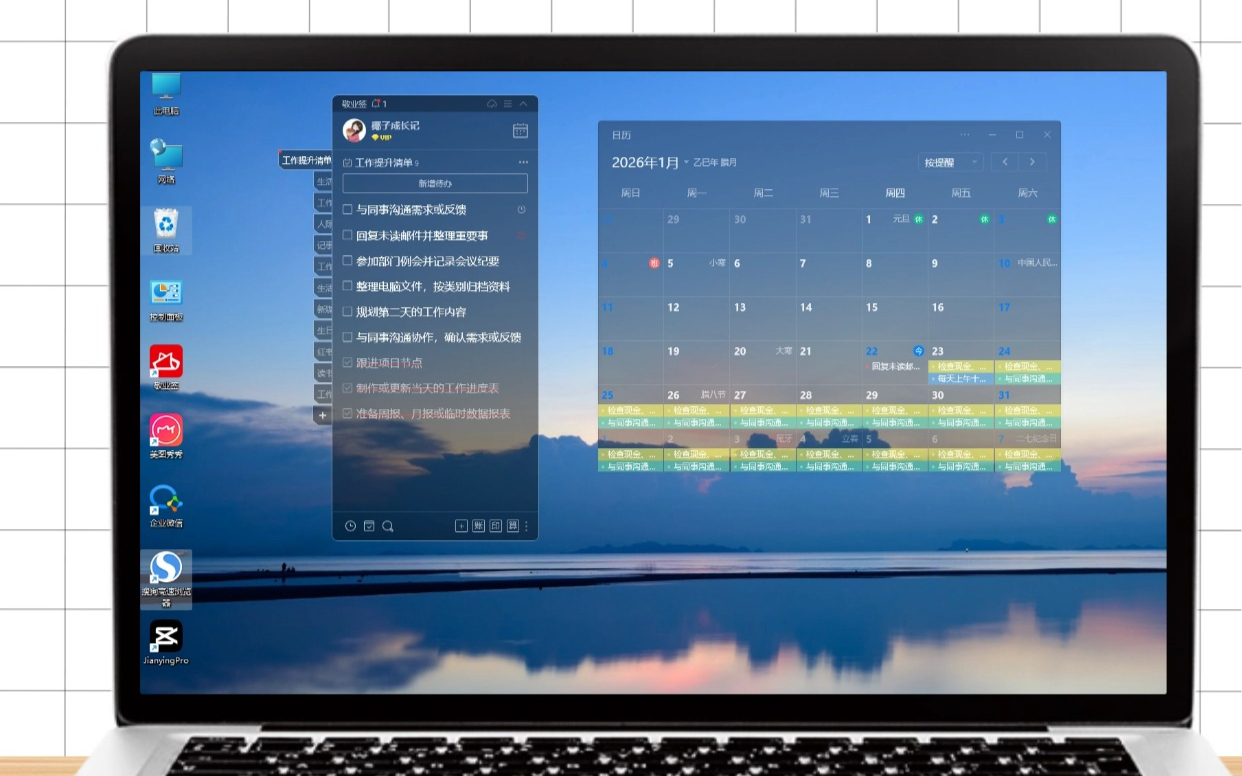Viewport: 1242px width, 776px height.
Task: Click the user name beside the avatar
Action: pos(395,125)
